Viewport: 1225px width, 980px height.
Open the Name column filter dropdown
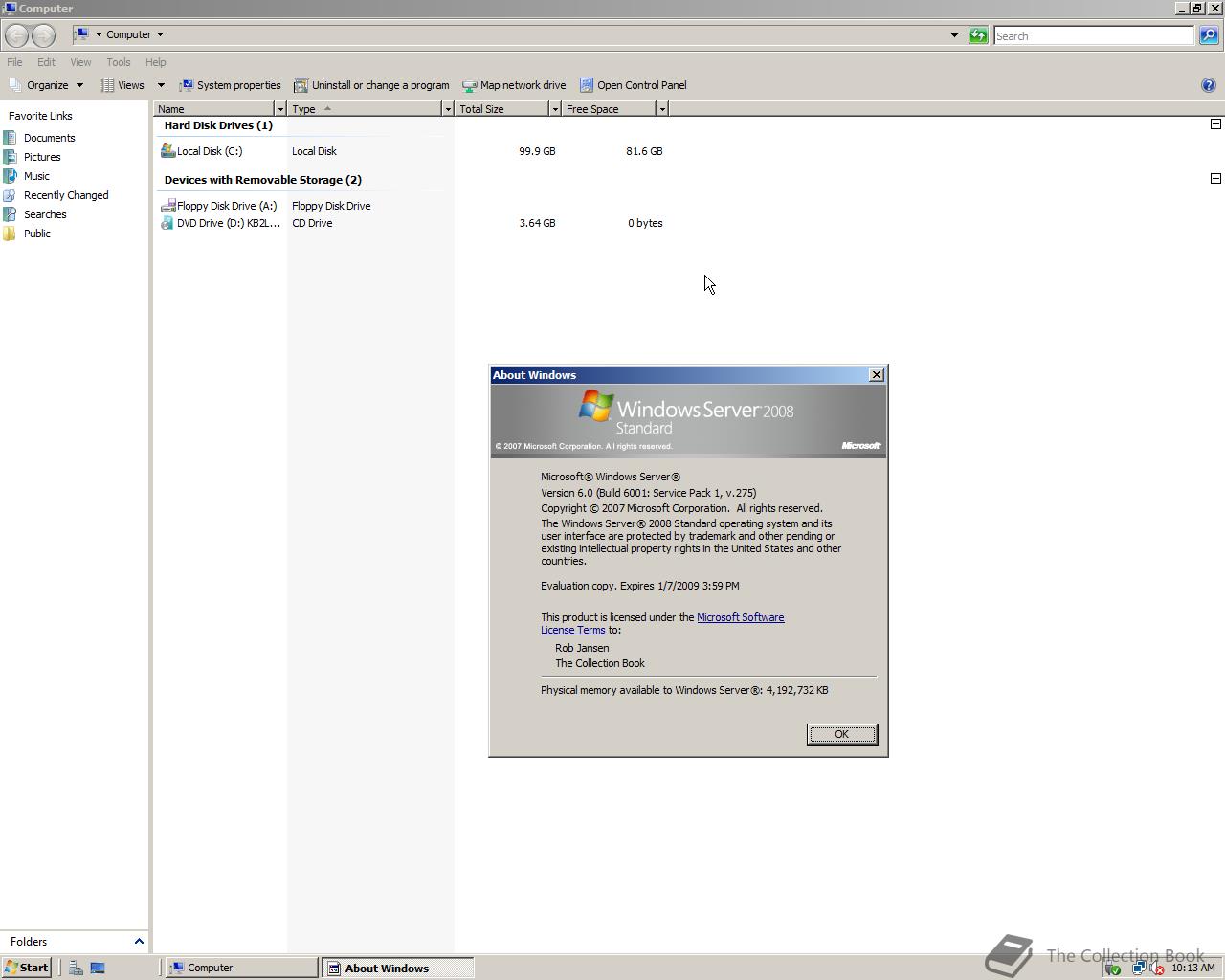pyautogui.click(x=279, y=109)
